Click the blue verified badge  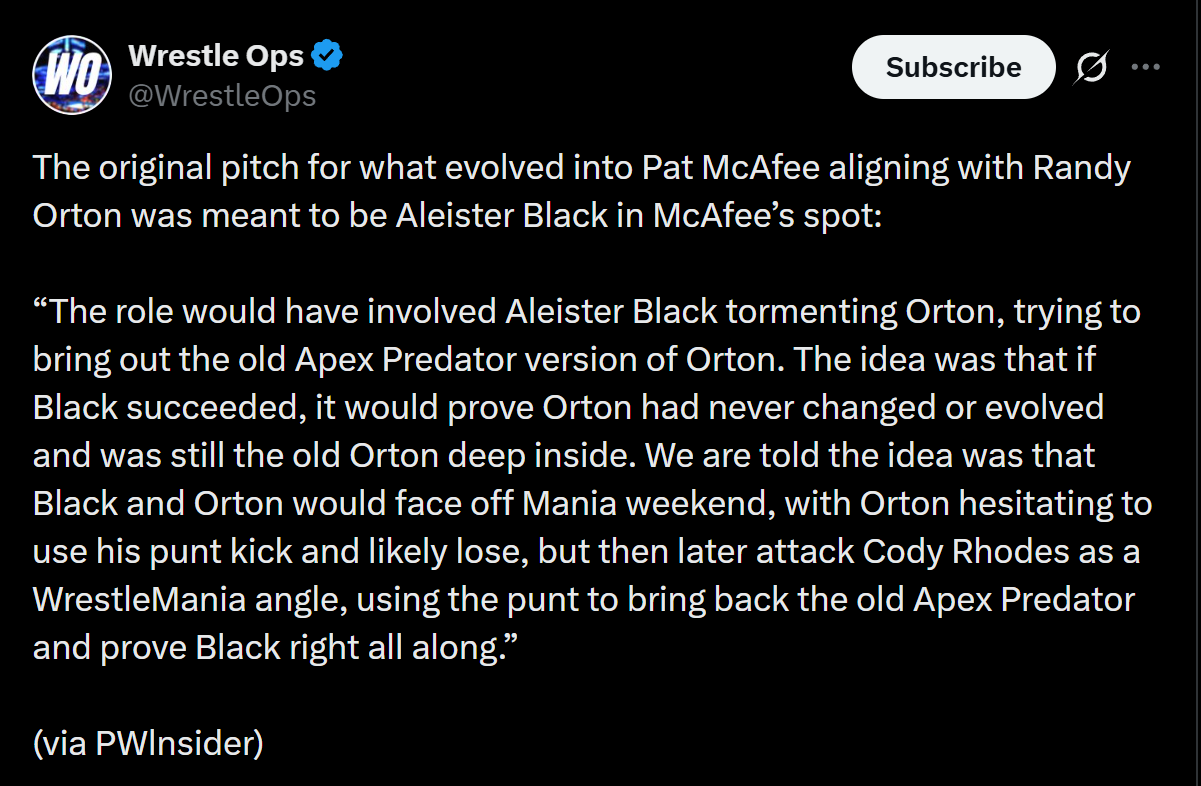[328, 57]
